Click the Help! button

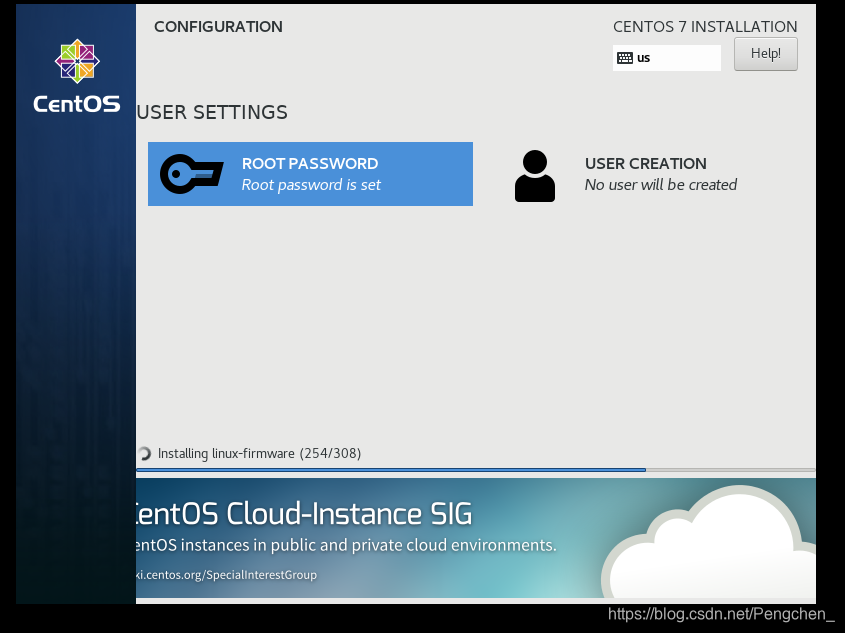point(765,54)
